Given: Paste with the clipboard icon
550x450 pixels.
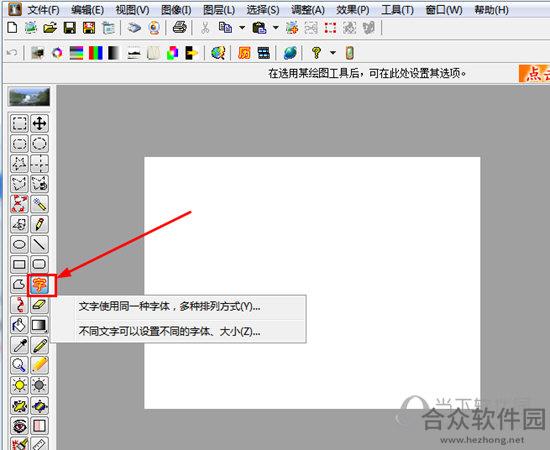Looking at the screenshot, I should tap(260, 28).
